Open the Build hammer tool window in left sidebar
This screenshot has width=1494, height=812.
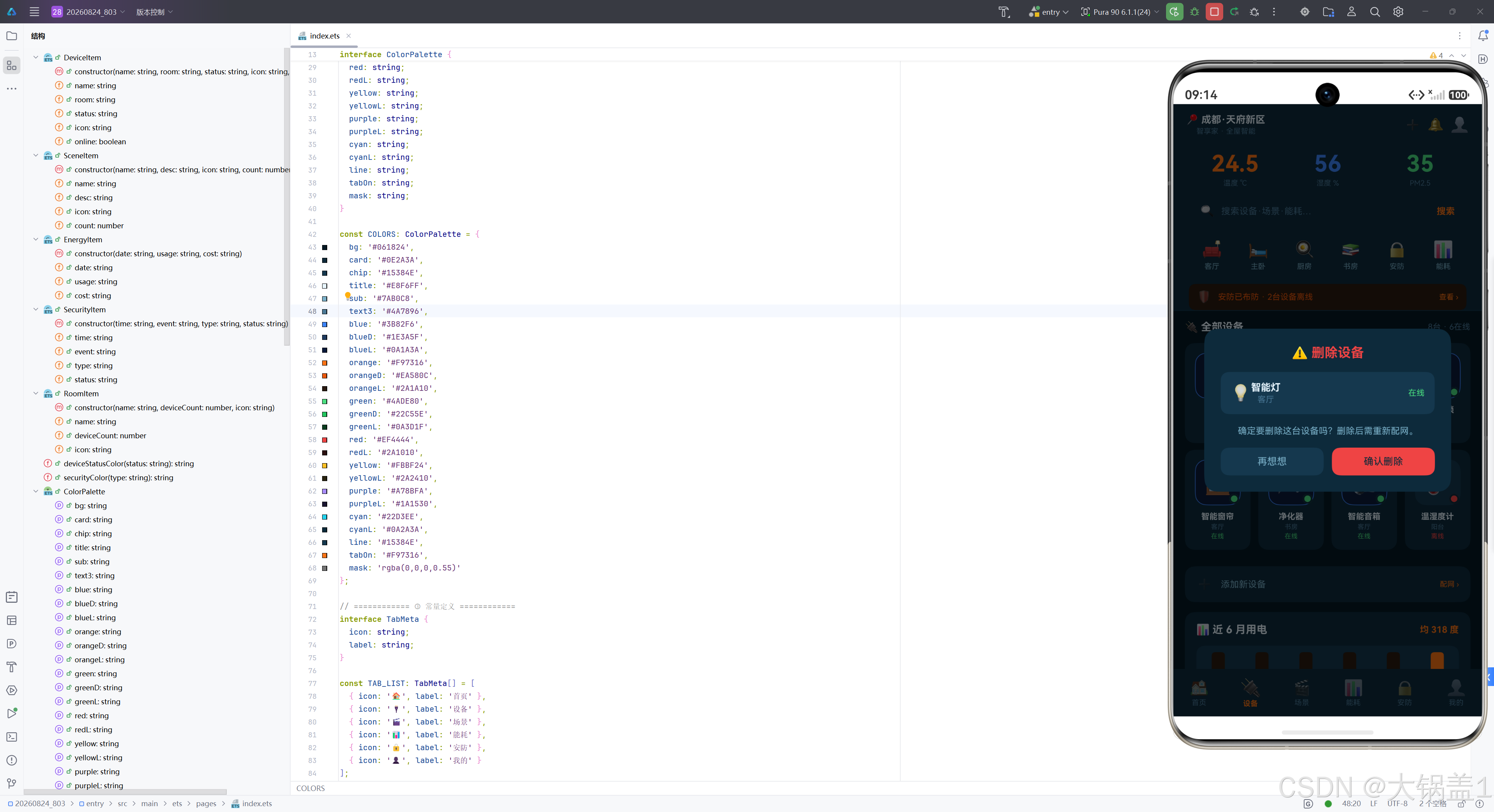pyautogui.click(x=12, y=667)
